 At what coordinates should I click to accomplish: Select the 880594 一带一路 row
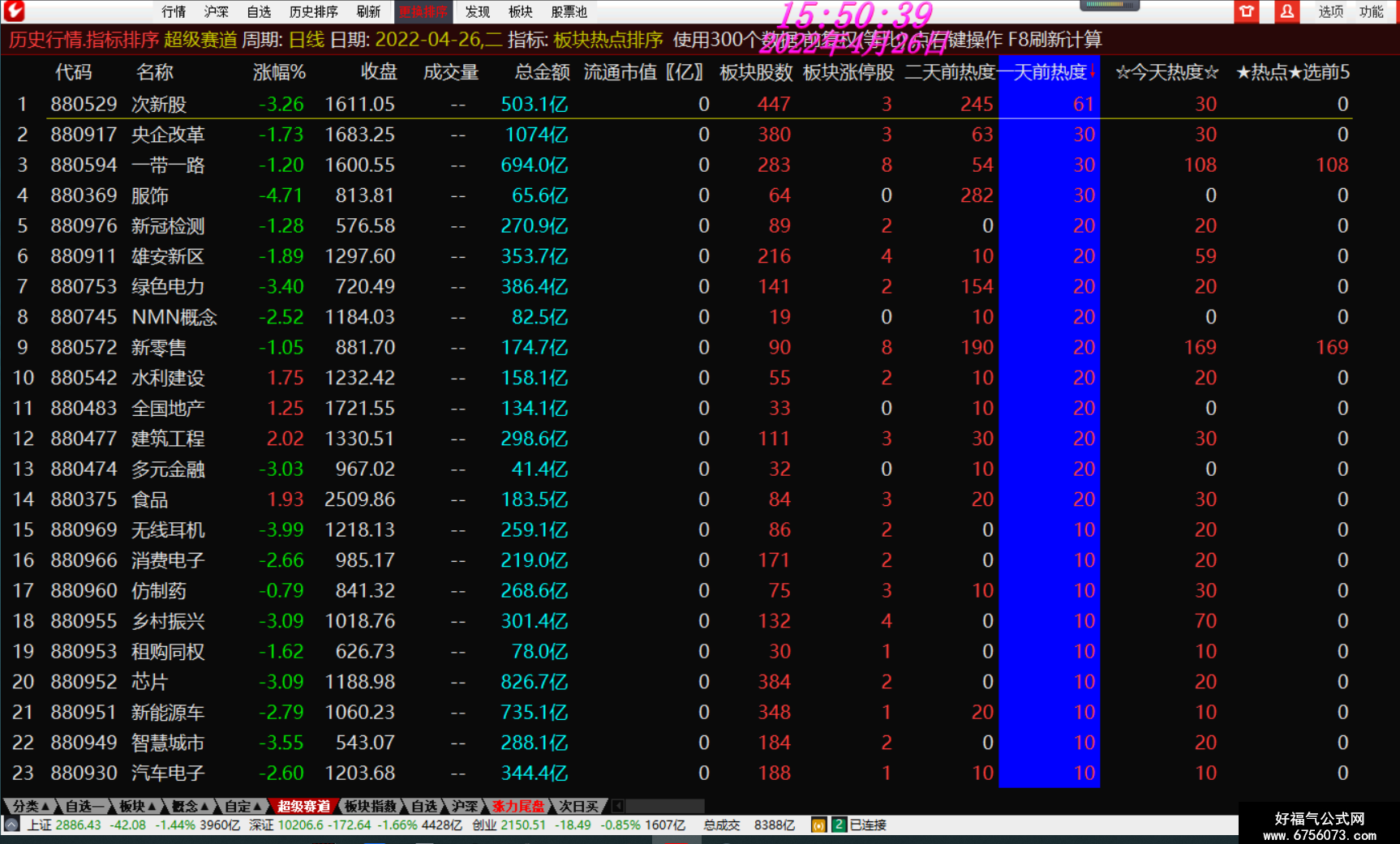click(x=680, y=165)
